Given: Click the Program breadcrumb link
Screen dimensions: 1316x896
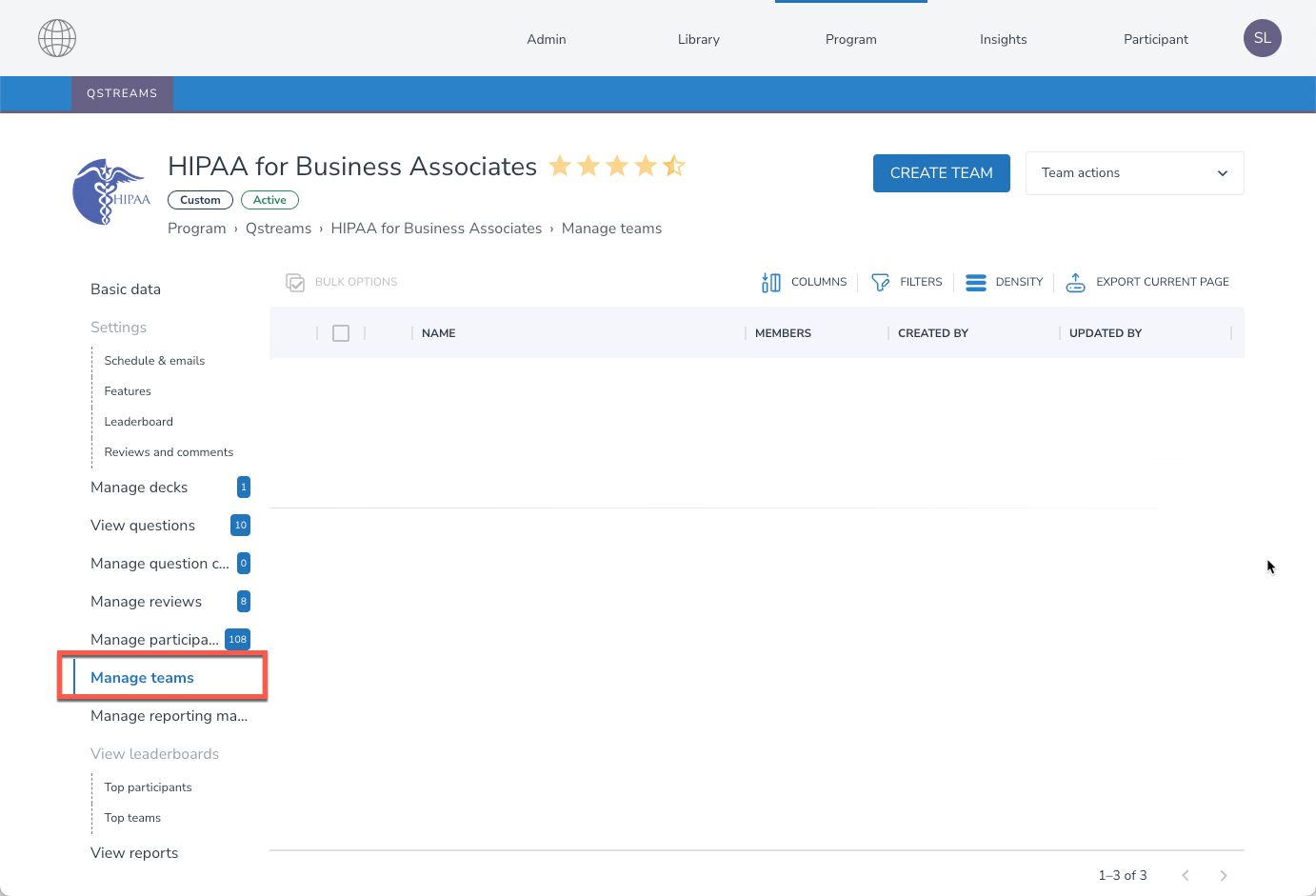Looking at the screenshot, I should tap(197, 229).
